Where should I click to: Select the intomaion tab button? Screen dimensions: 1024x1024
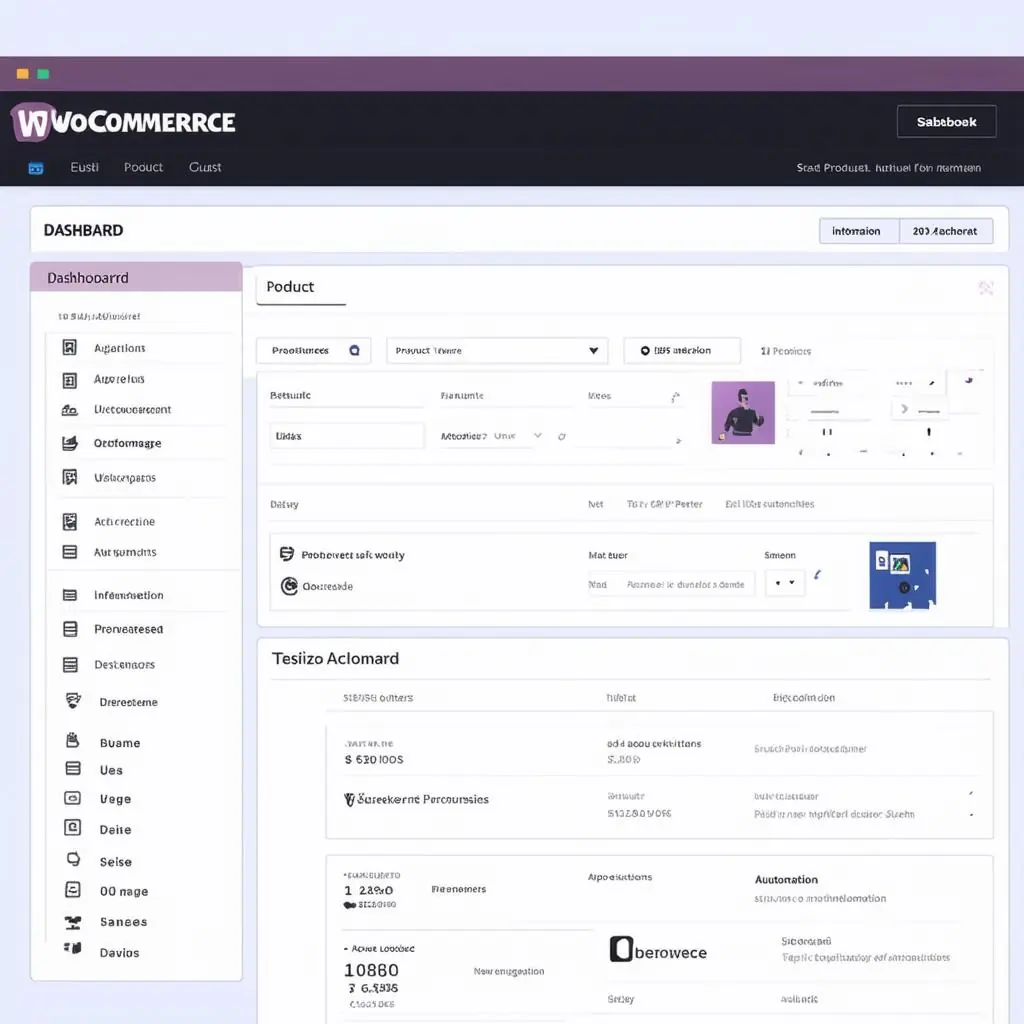point(859,231)
